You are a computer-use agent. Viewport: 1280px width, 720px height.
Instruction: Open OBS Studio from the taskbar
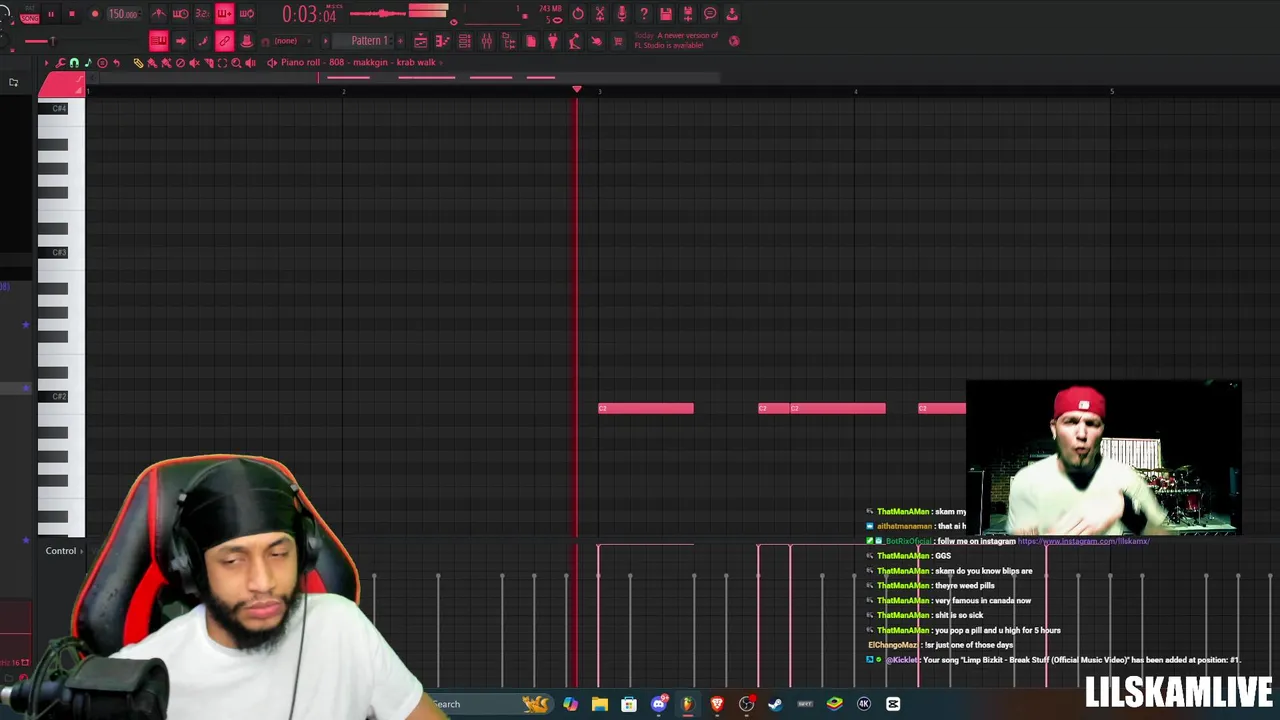click(x=746, y=704)
